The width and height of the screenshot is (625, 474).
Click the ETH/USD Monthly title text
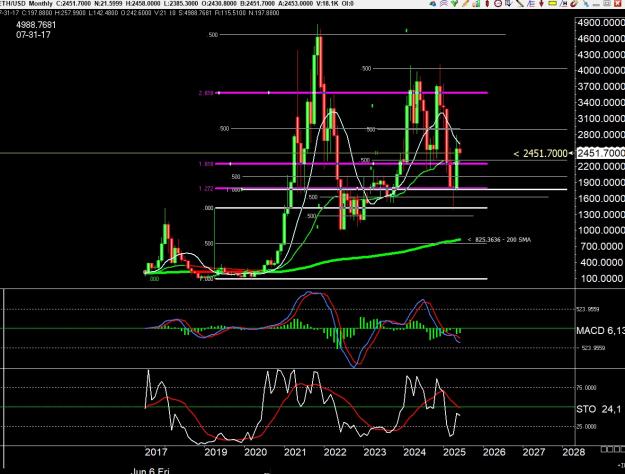coord(26,4)
